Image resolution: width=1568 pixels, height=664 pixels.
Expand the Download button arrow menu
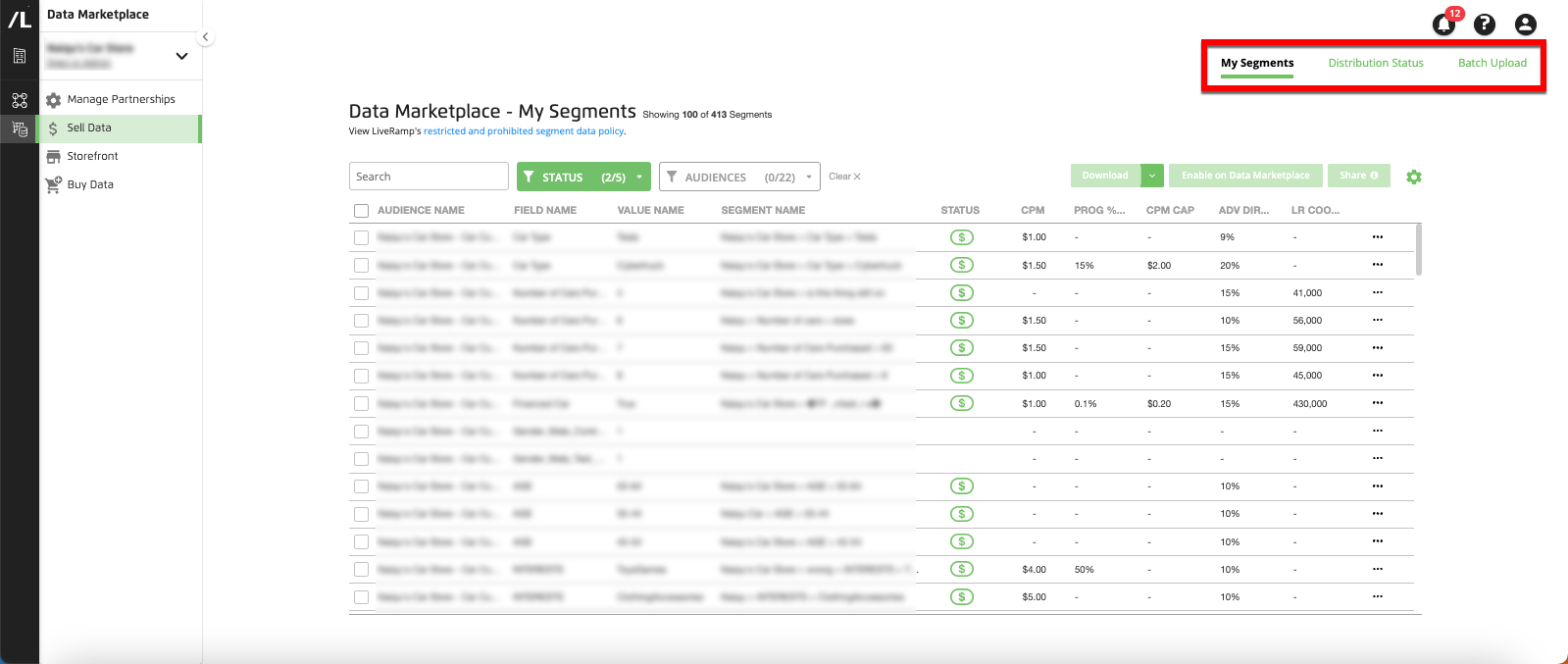point(1152,176)
